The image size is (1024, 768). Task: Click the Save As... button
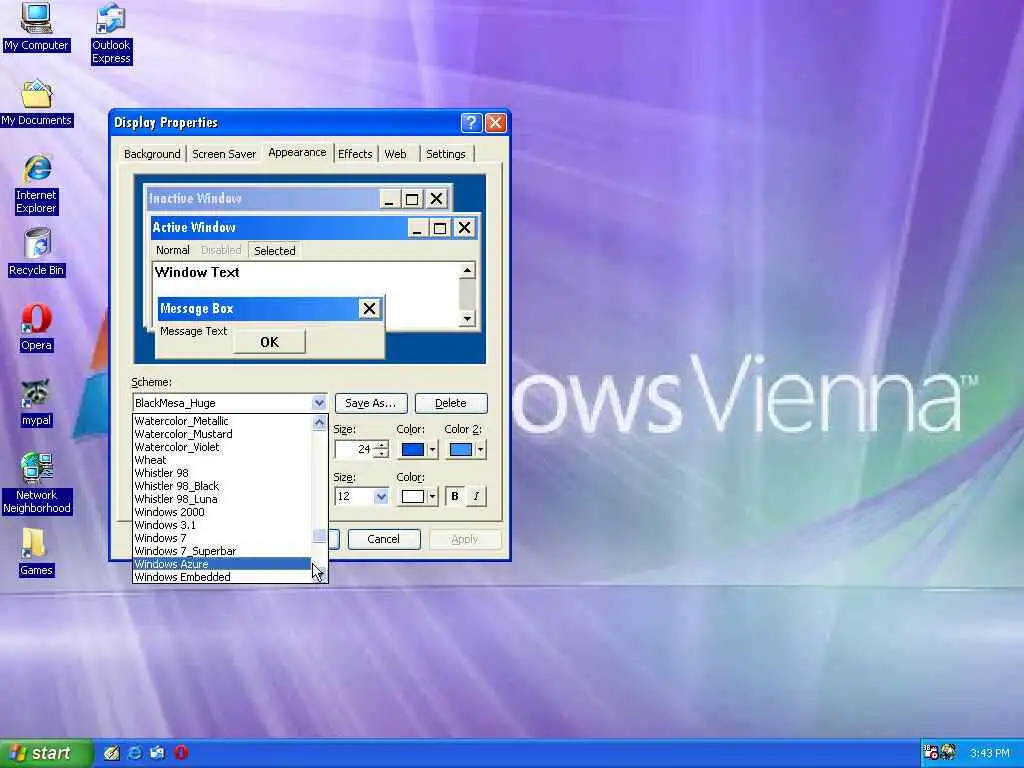371,403
